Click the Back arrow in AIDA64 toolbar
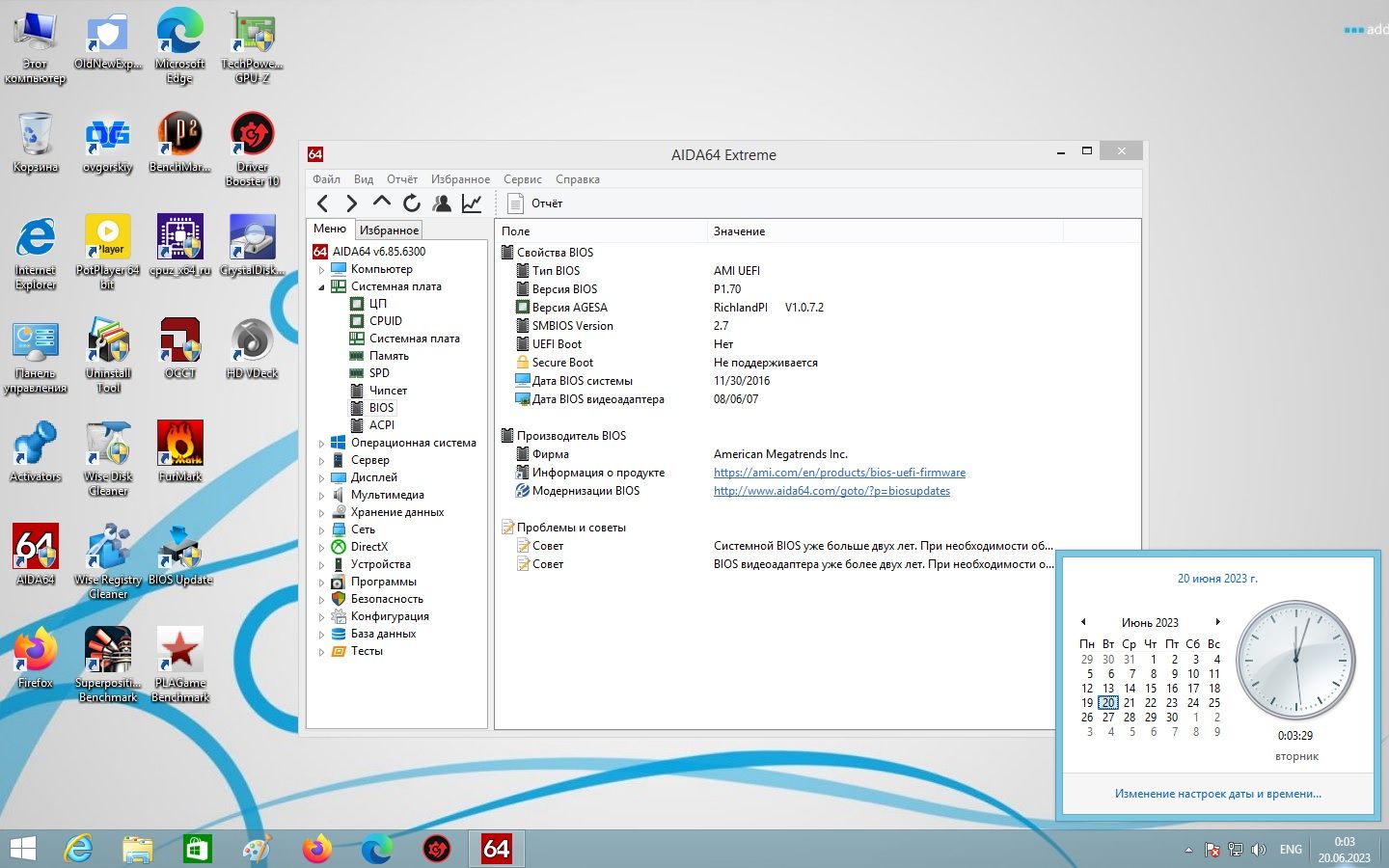 pos(323,203)
